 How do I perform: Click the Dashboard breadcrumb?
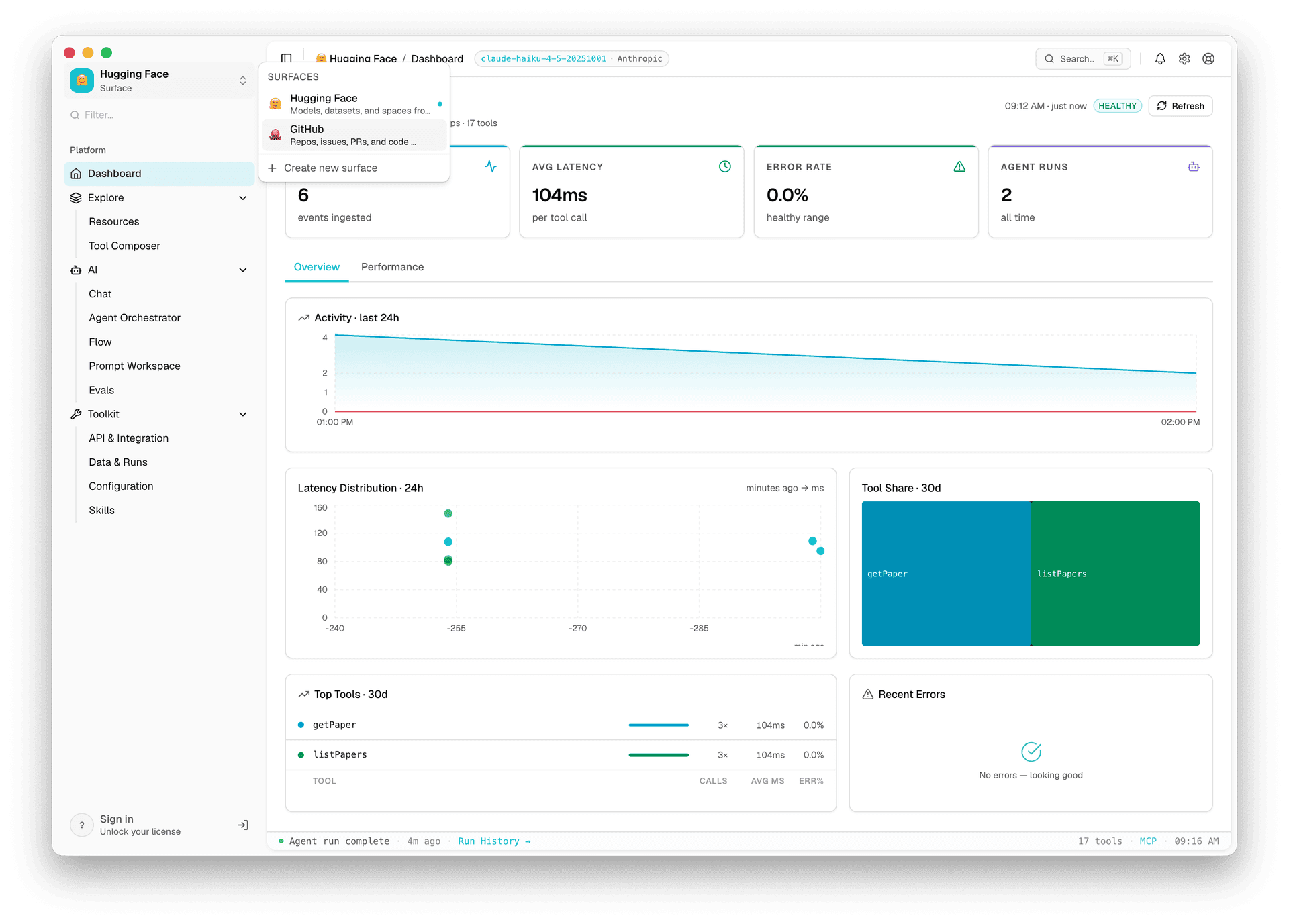click(x=437, y=59)
